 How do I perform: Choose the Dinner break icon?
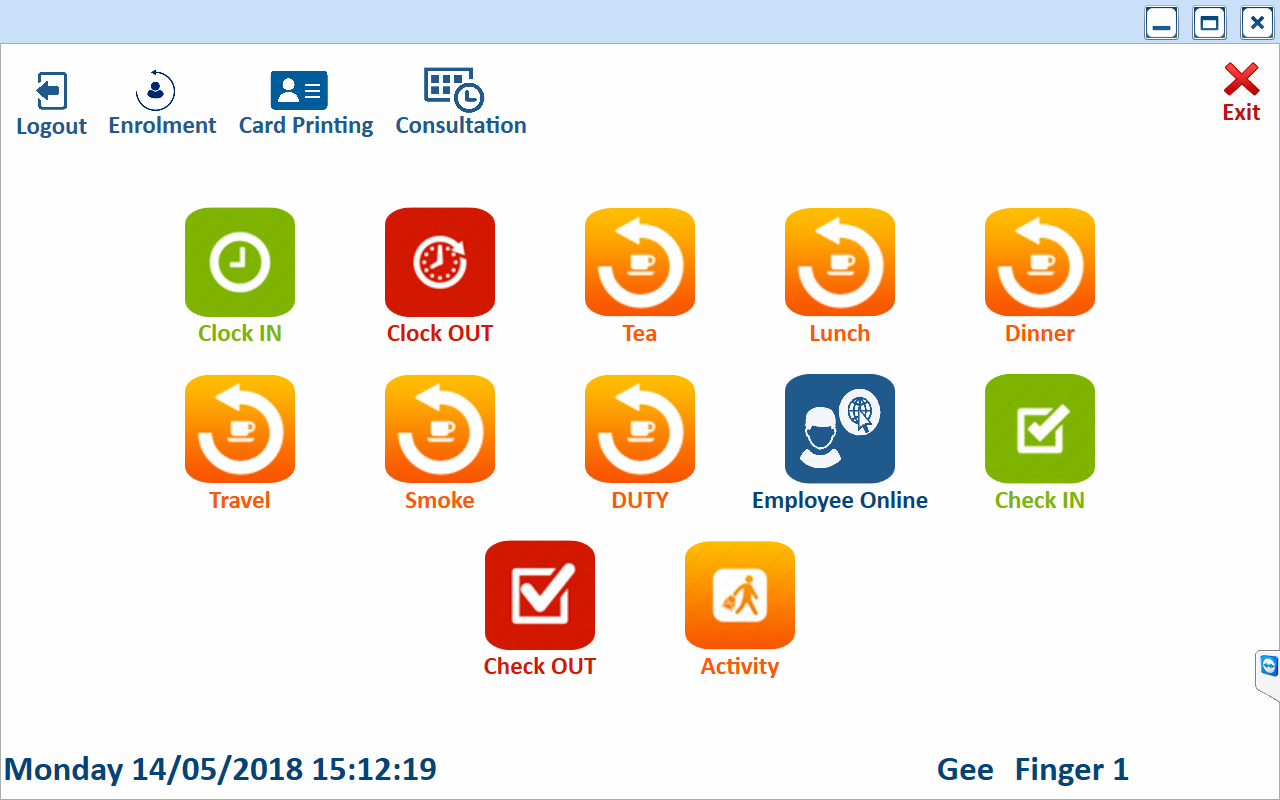point(1040,262)
